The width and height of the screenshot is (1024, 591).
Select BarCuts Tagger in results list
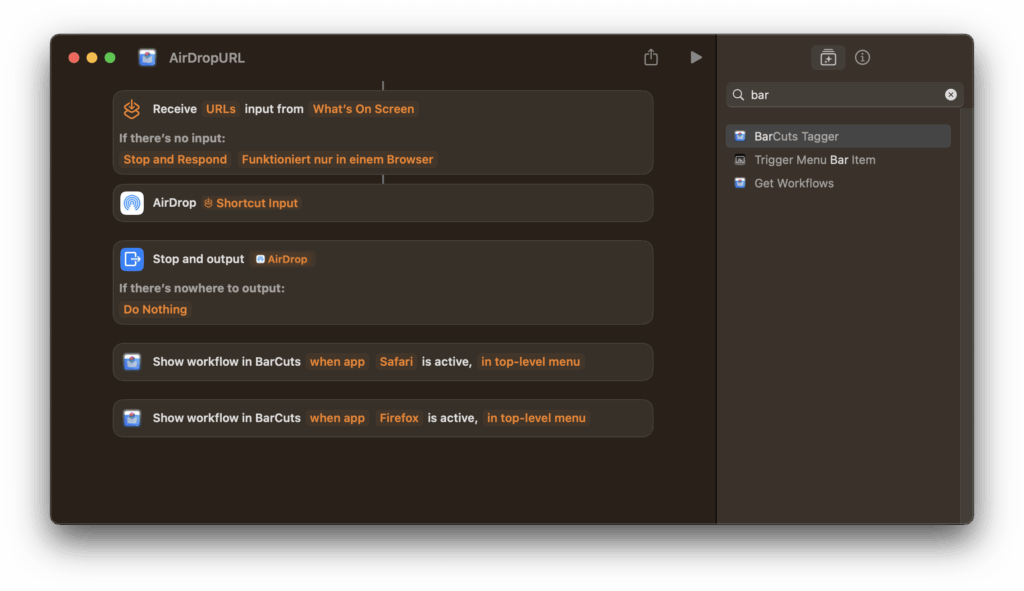[x=838, y=136]
